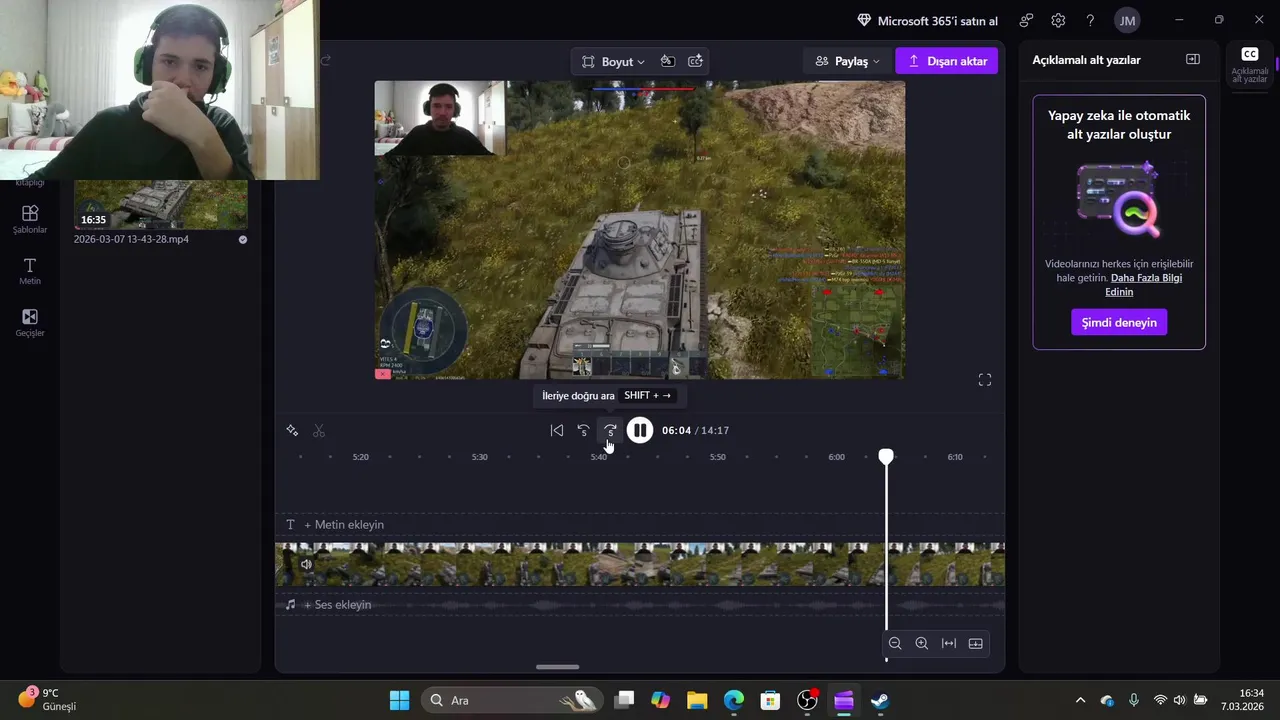Click the 6:10 mark on timeline ruler
Screen dimensions: 1280x720
pyautogui.click(x=955, y=457)
